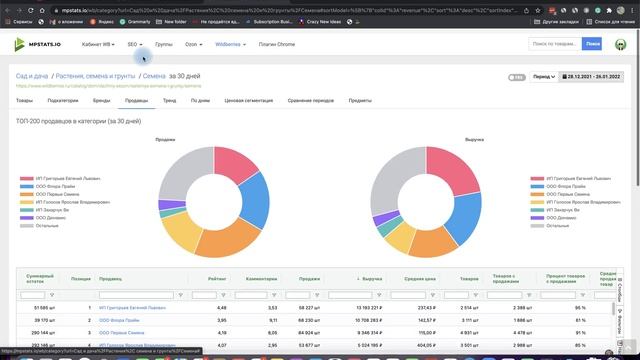Switch to the Тренд tab
The image size is (640, 360).
tap(169, 100)
